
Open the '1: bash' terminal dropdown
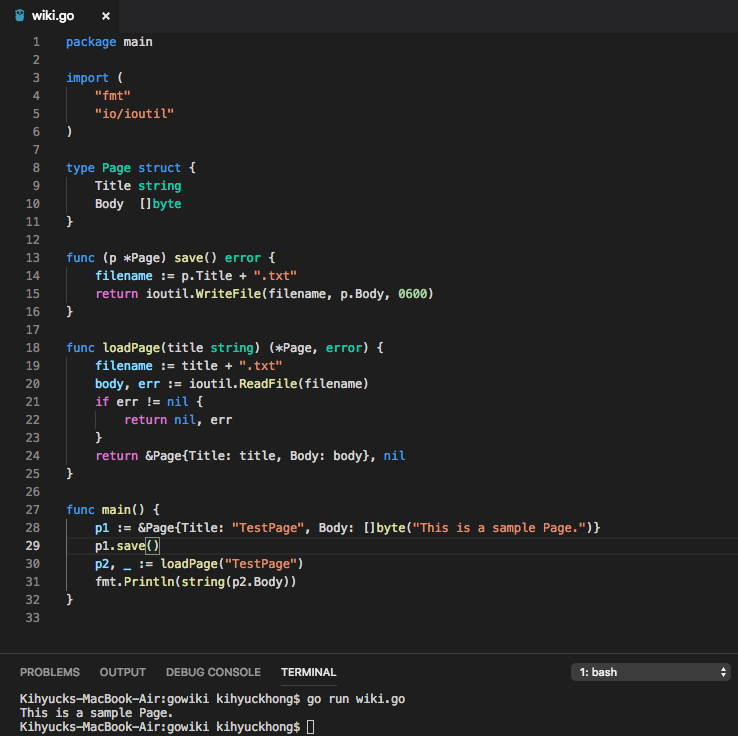(x=650, y=672)
